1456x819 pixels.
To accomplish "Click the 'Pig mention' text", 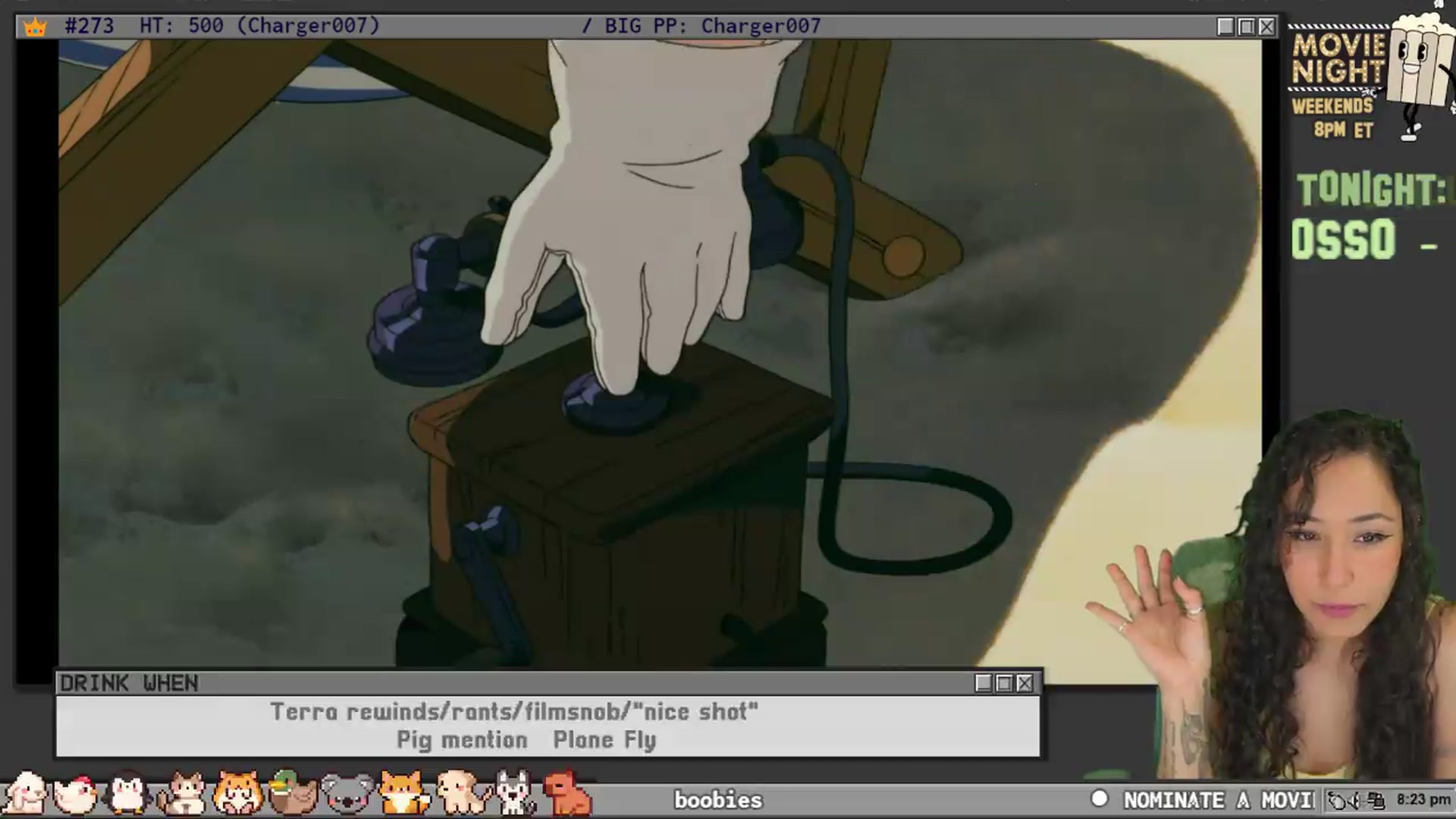I will click(462, 740).
